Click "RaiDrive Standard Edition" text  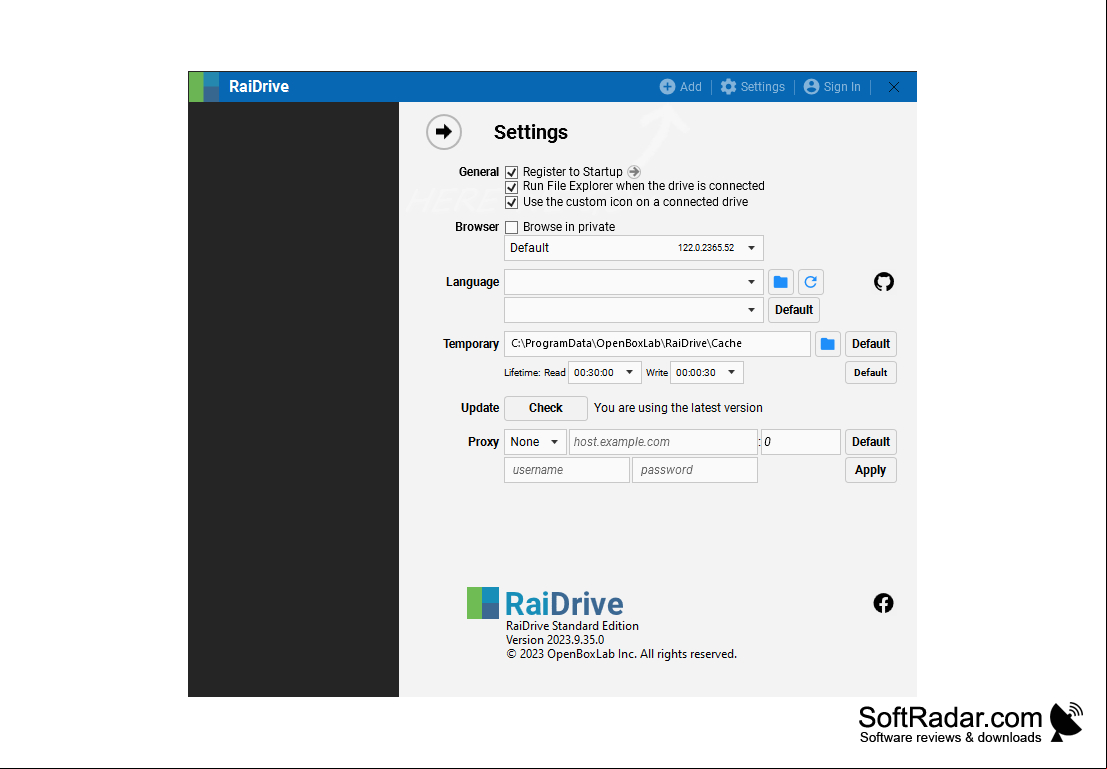(573, 626)
